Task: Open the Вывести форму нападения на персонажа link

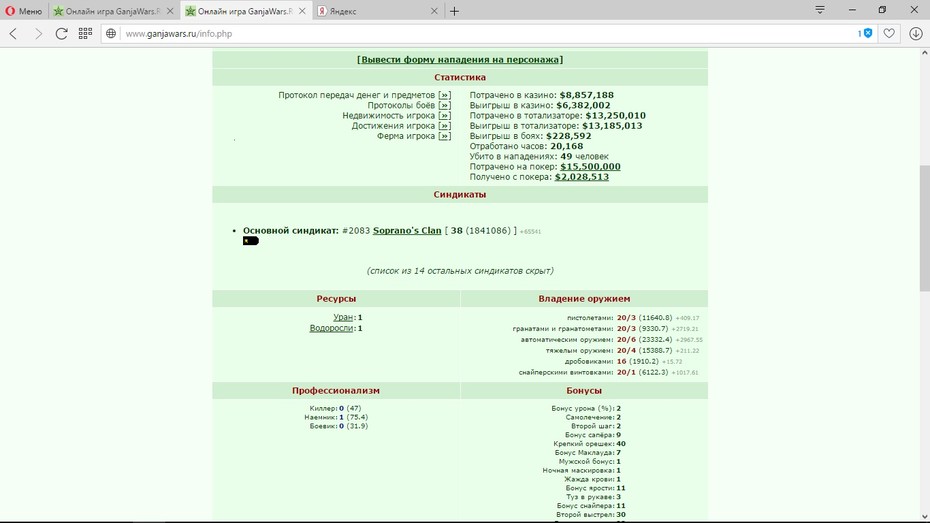Action: [460, 59]
